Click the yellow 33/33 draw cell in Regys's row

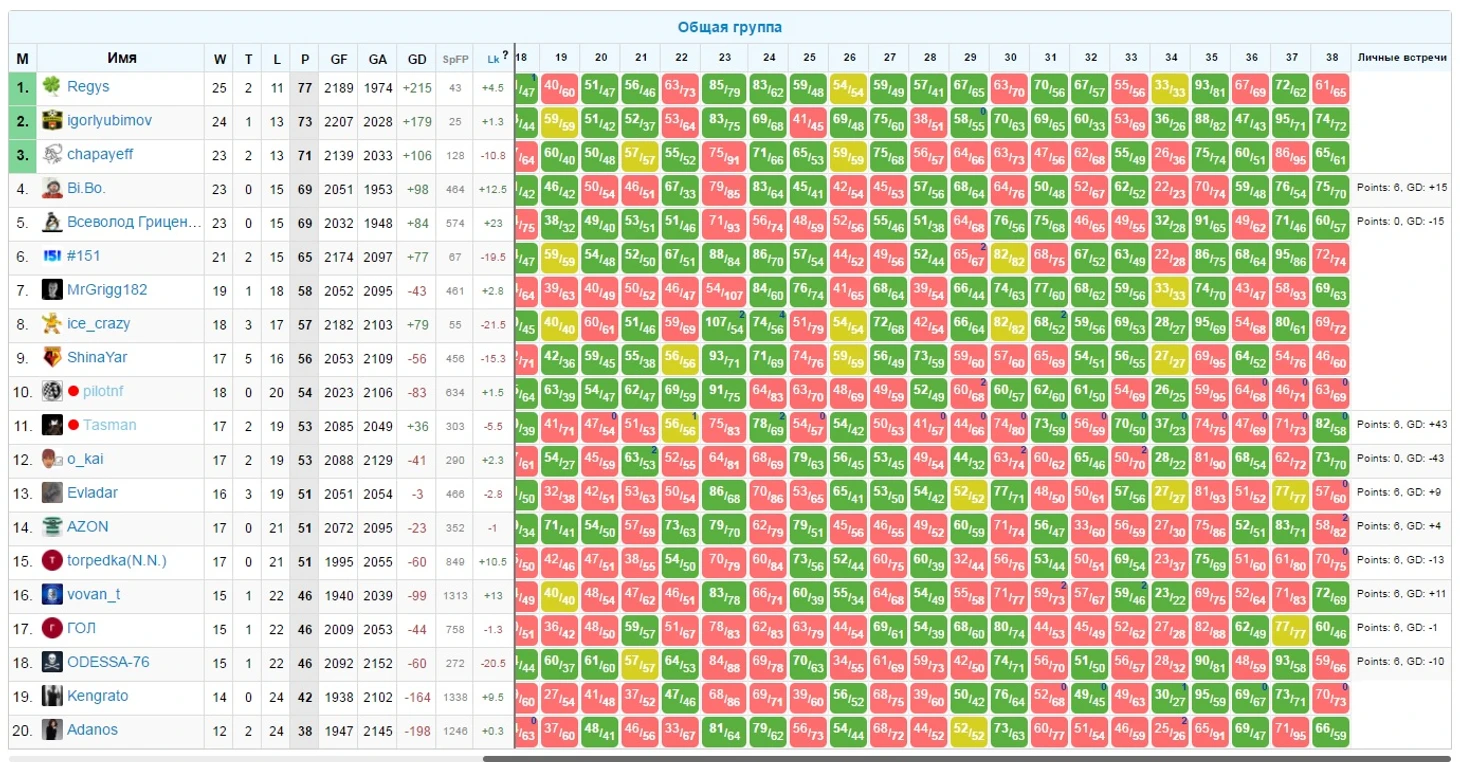[x=1170, y=88]
